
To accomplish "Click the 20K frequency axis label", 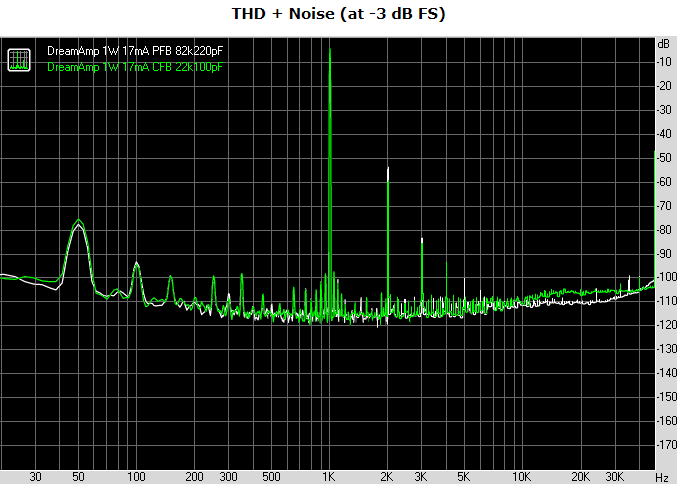I will 580,477.
